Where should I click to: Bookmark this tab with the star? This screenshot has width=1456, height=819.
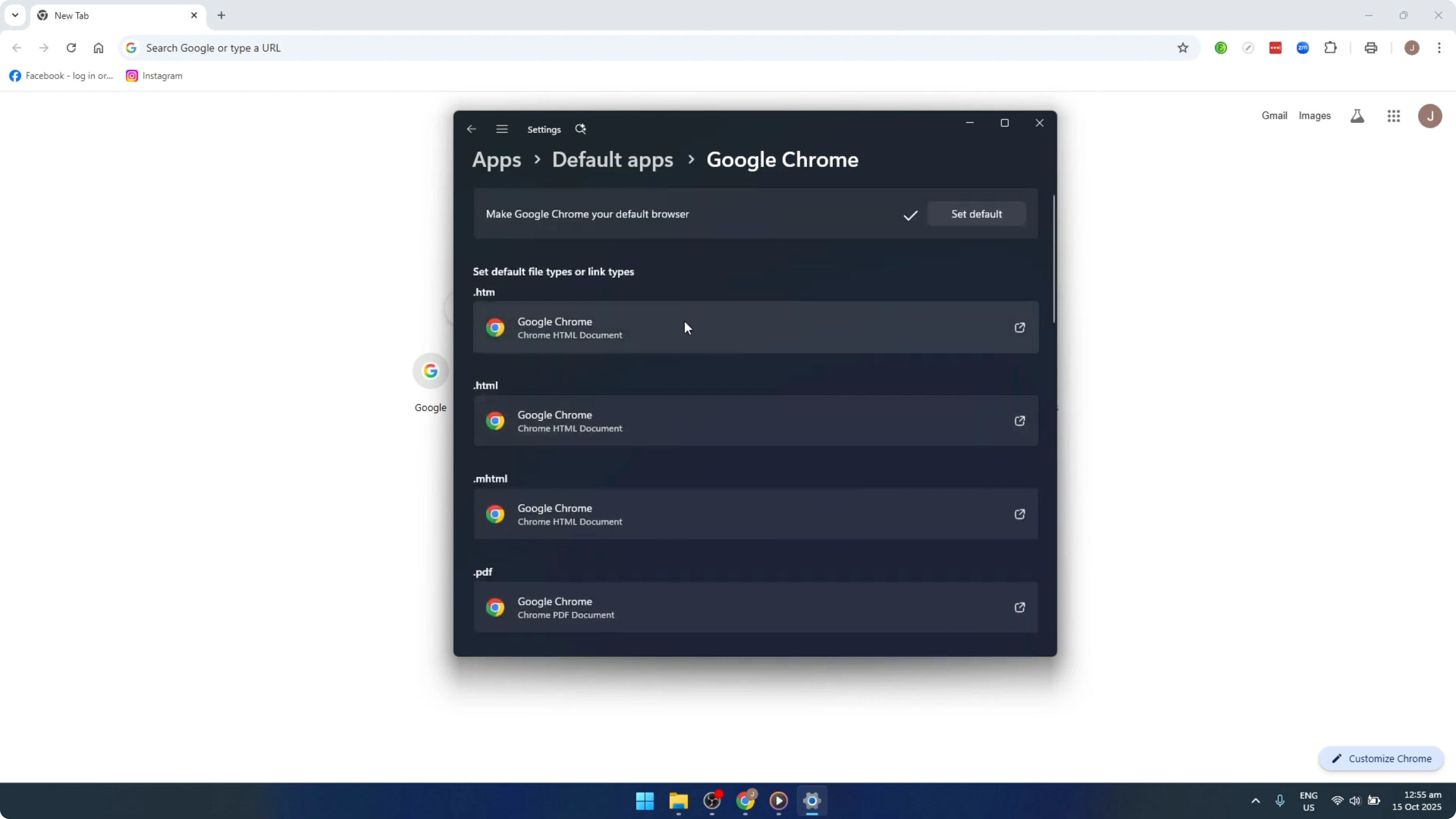point(1183,48)
